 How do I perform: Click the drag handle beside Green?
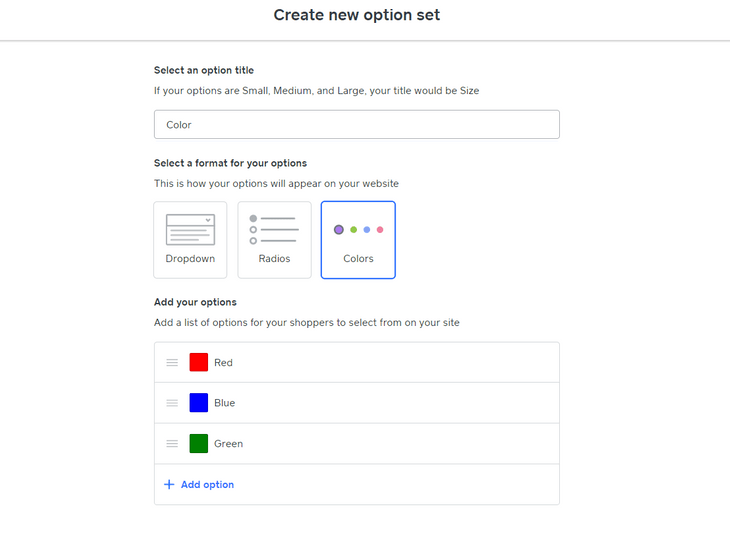(x=172, y=444)
